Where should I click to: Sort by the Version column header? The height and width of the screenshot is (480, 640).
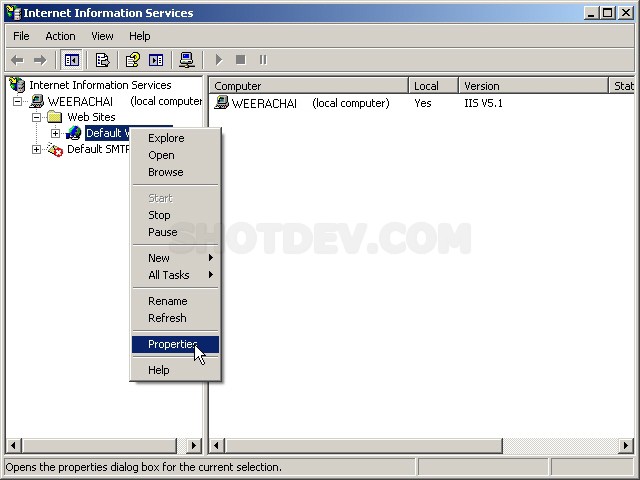click(x=533, y=86)
